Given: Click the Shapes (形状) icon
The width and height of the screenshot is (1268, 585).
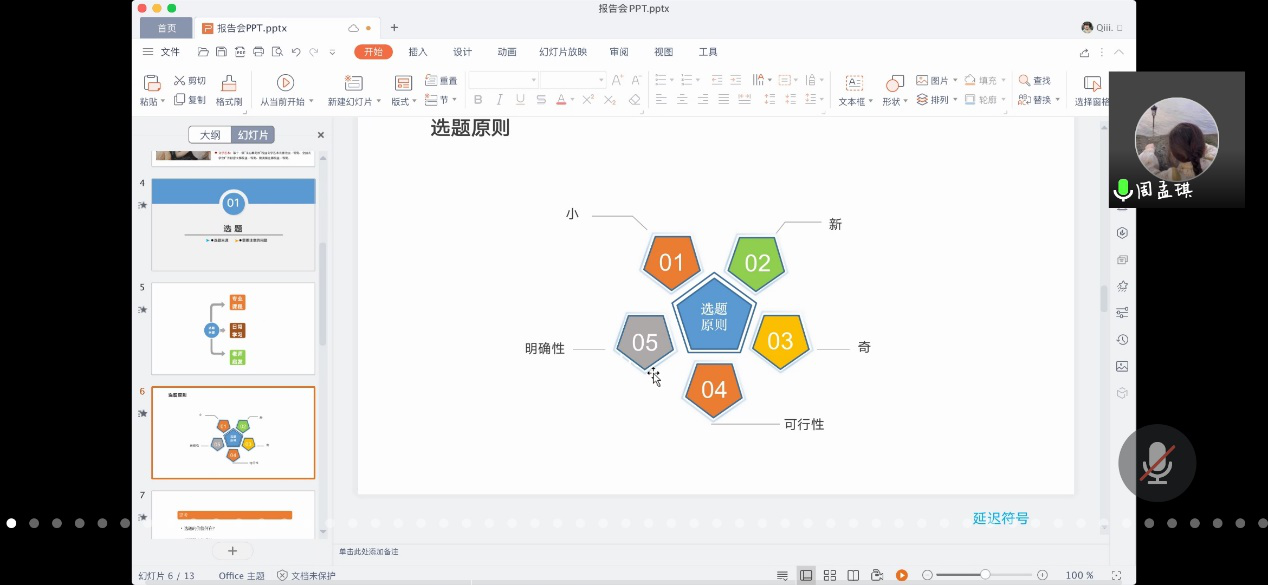Looking at the screenshot, I should (894, 82).
